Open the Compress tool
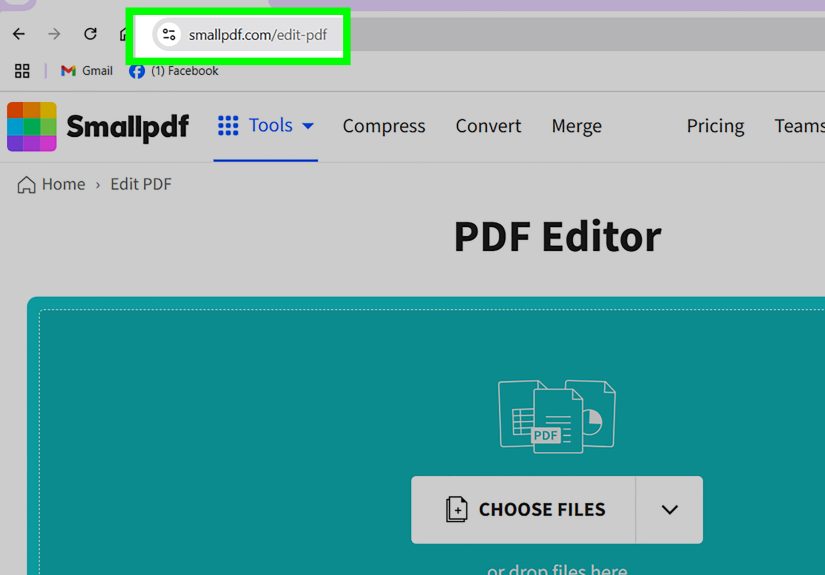 [384, 126]
